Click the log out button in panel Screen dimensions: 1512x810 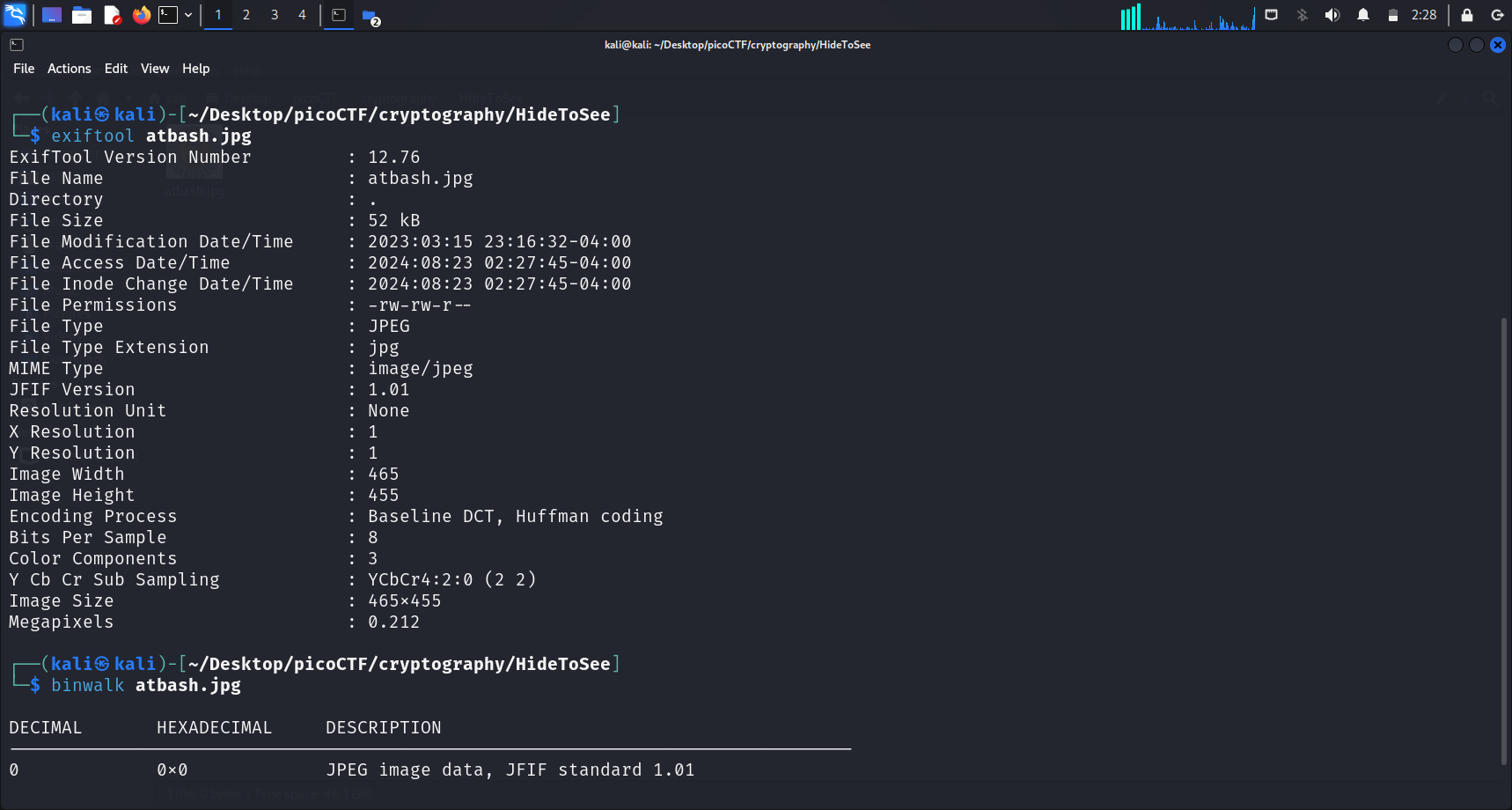point(1496,15)
